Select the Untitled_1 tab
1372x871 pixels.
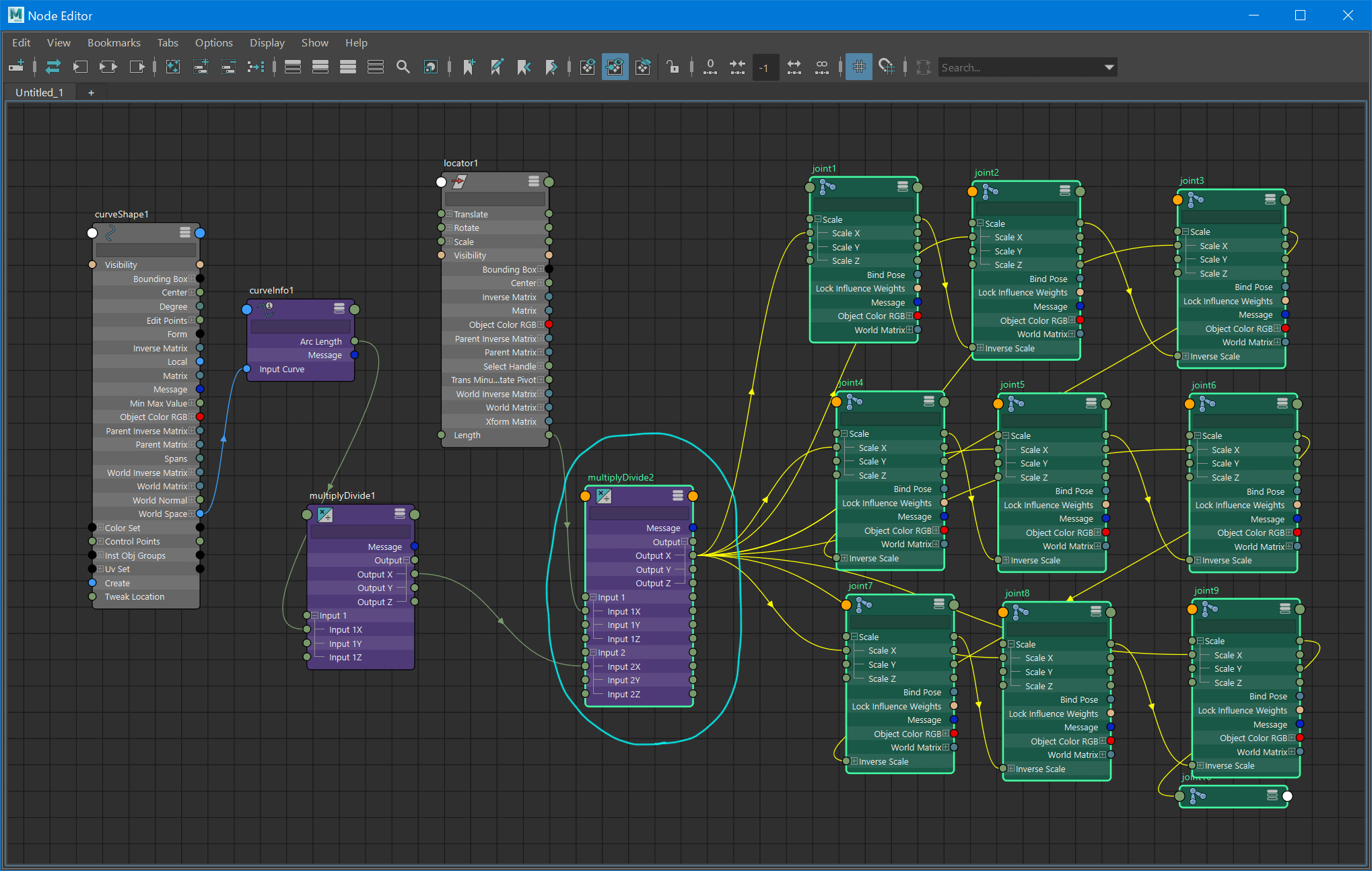click(39, 92)
